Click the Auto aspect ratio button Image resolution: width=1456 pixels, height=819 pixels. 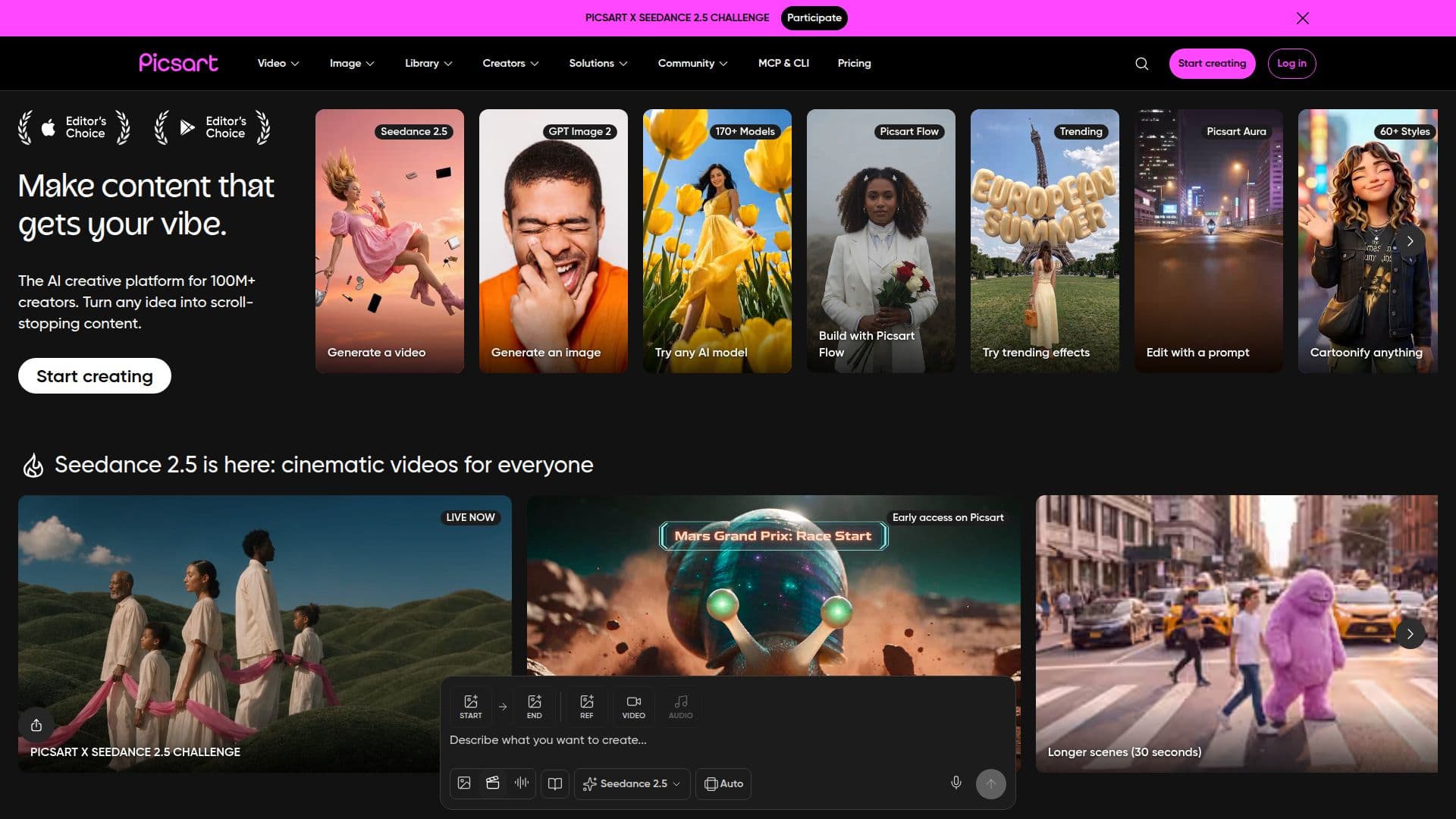tap(723, 783)
